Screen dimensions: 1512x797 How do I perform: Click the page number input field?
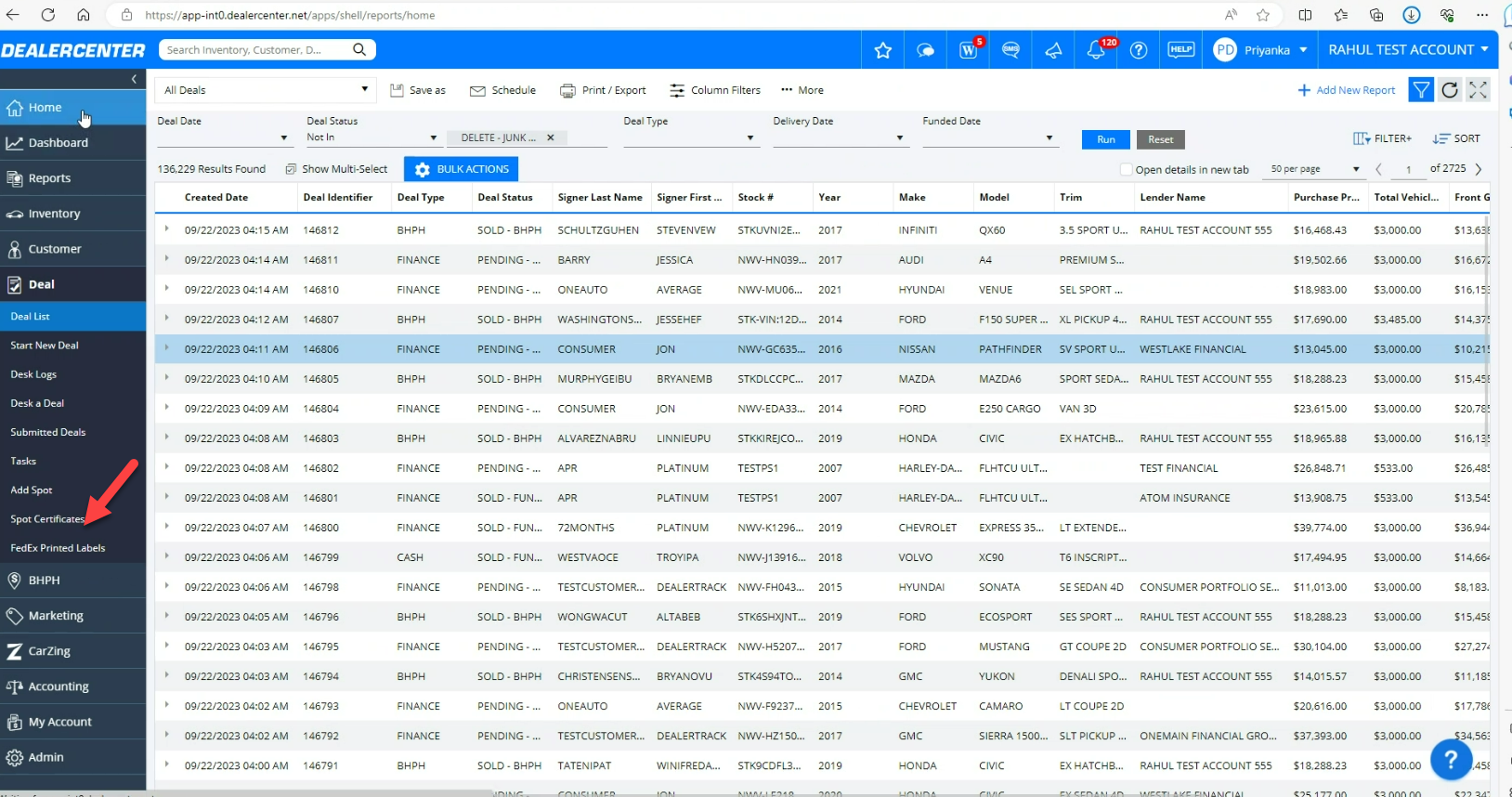(1408, 169)
